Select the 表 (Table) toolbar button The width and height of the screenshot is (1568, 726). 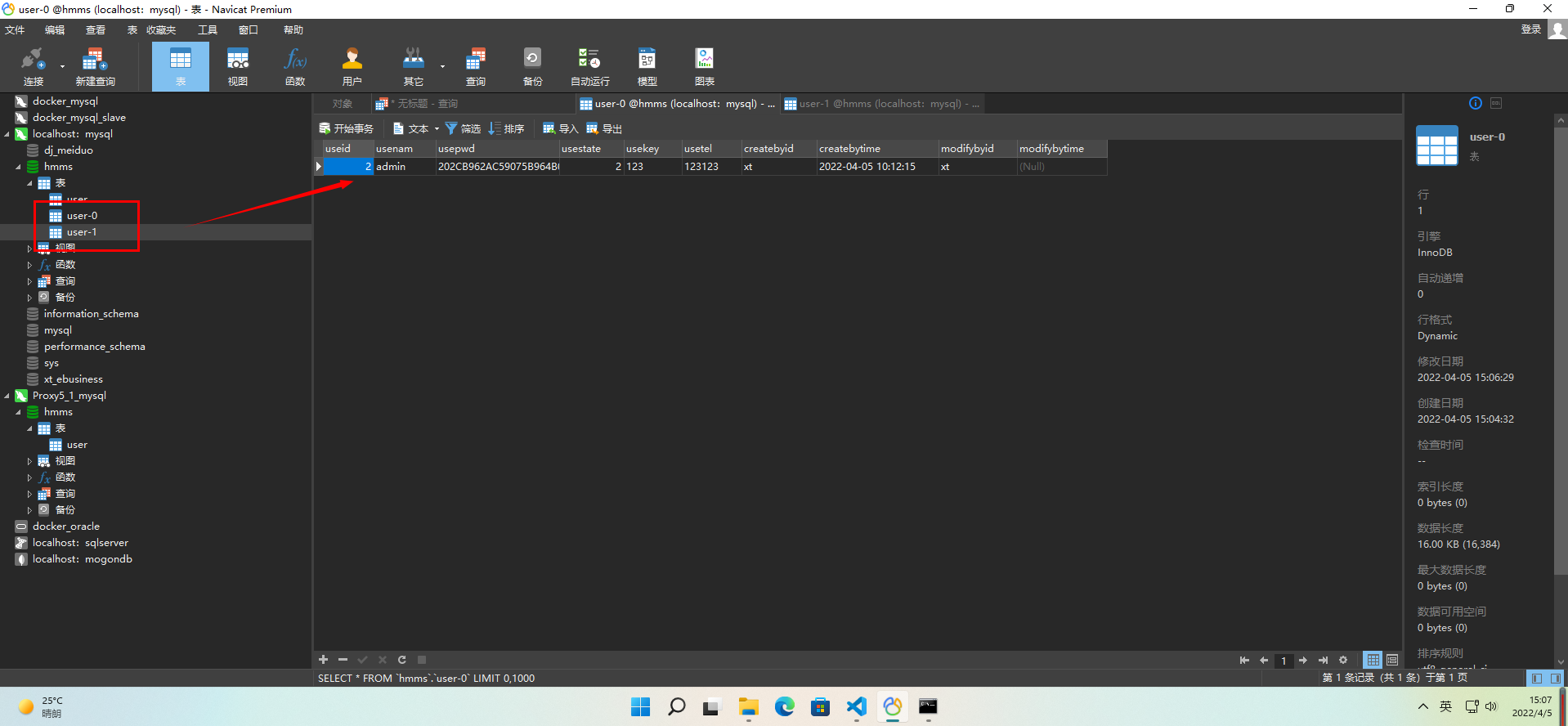pyautogui.click(x=181, y=65)
